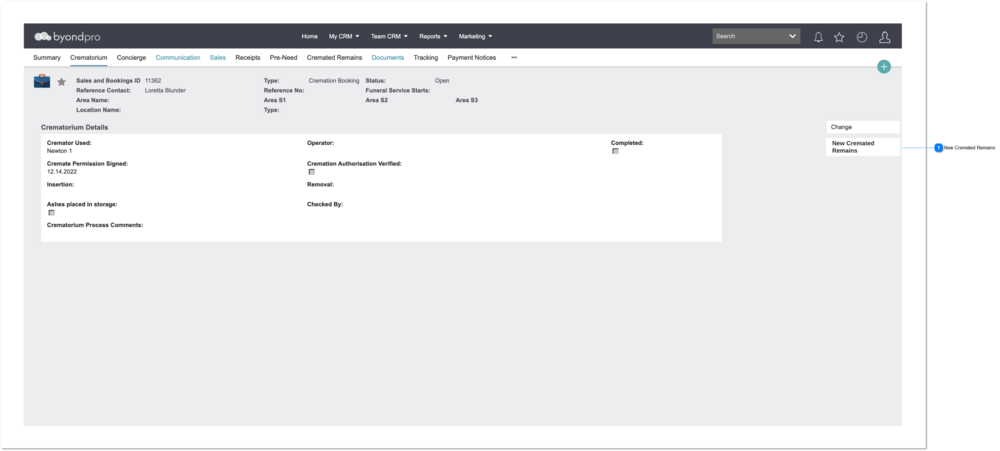Click the Checked By label
Viewport: 1000px width, 451px height.
tap(325, 205)
